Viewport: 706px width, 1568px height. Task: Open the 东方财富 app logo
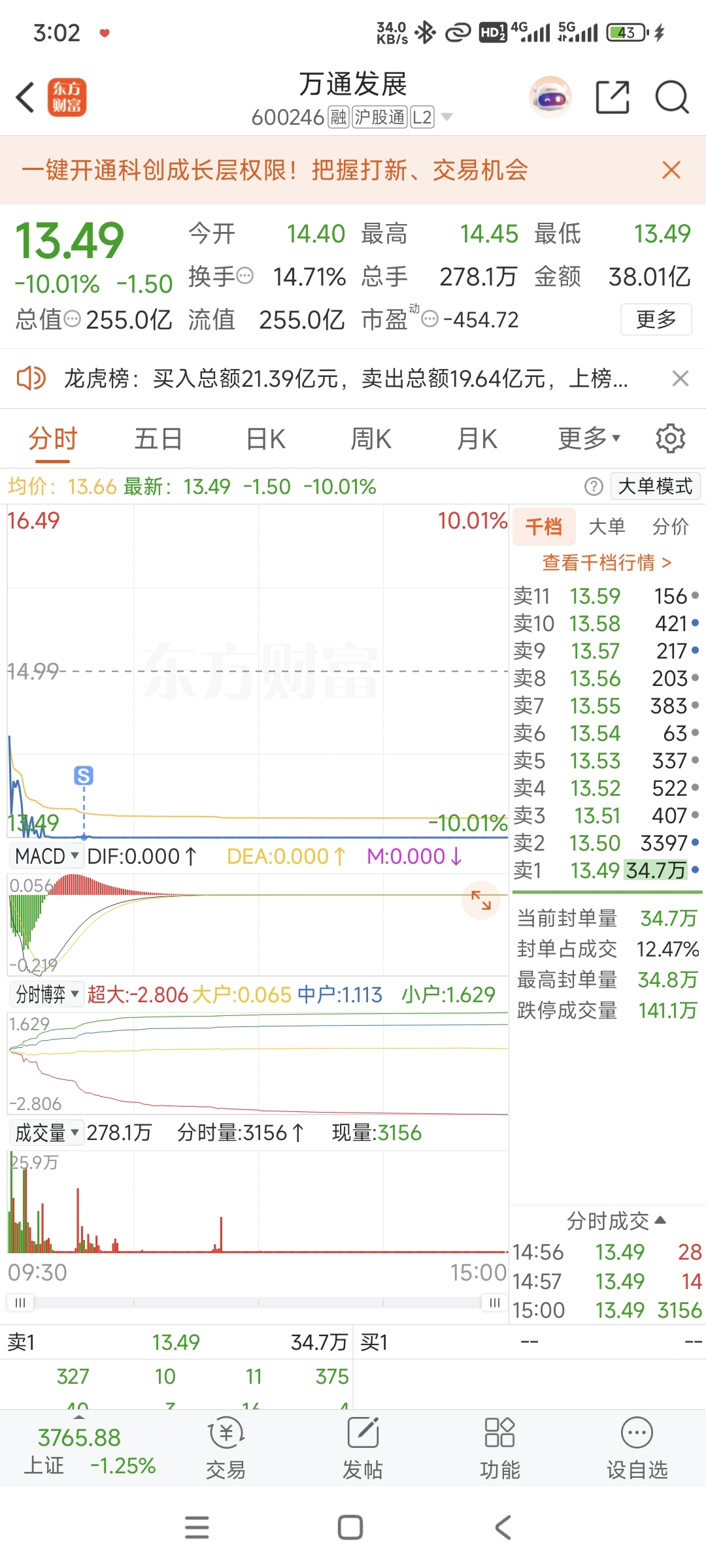[67, 97]
